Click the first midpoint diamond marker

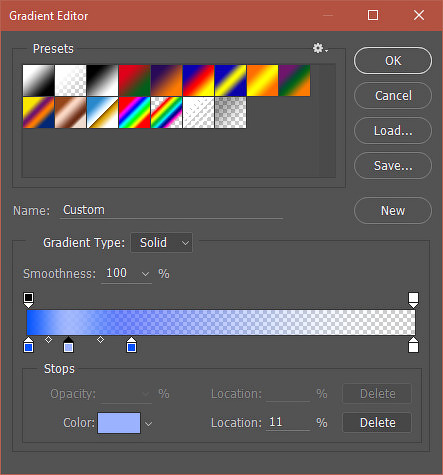click(x=49, y=340)
